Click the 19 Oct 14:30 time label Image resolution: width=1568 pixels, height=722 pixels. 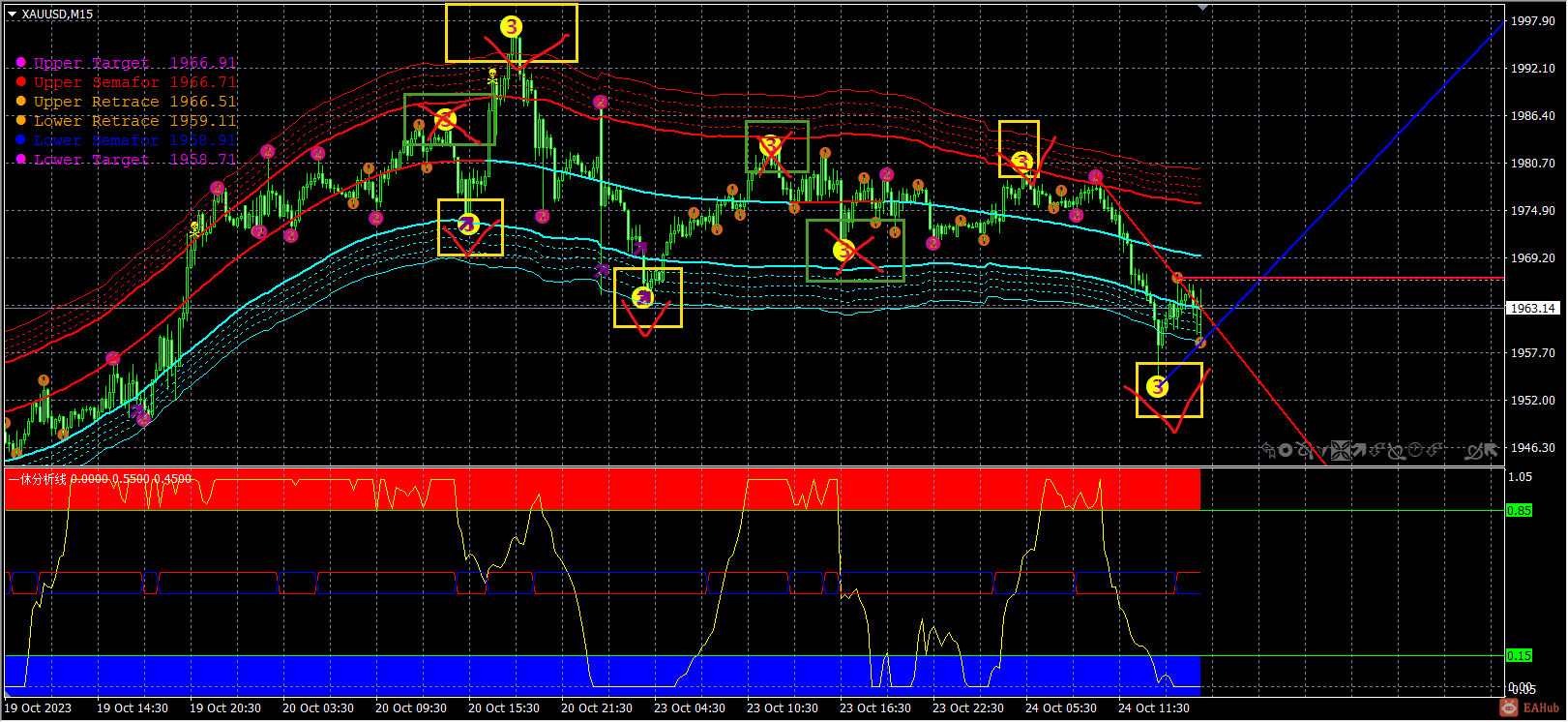pos(133,708)
